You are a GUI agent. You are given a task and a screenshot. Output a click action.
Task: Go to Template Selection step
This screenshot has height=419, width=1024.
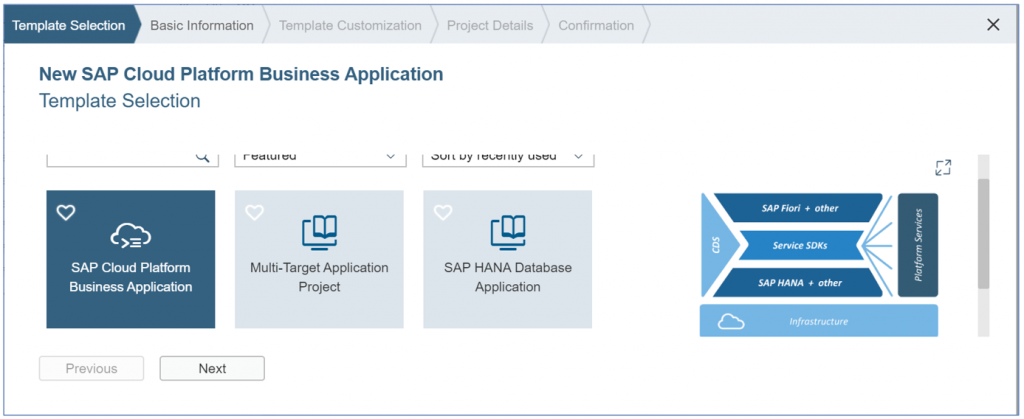(69, 25)
